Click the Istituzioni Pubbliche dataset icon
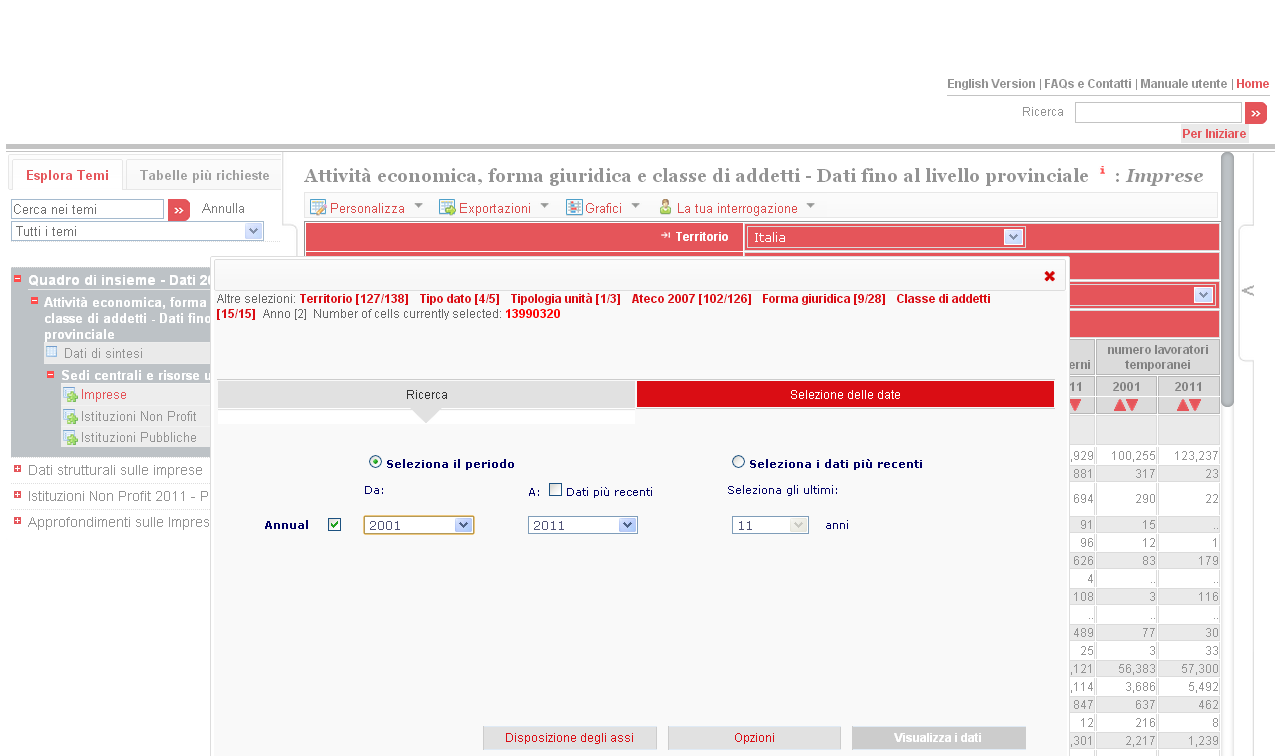The image size is (1280, 756). click(70, 438)
